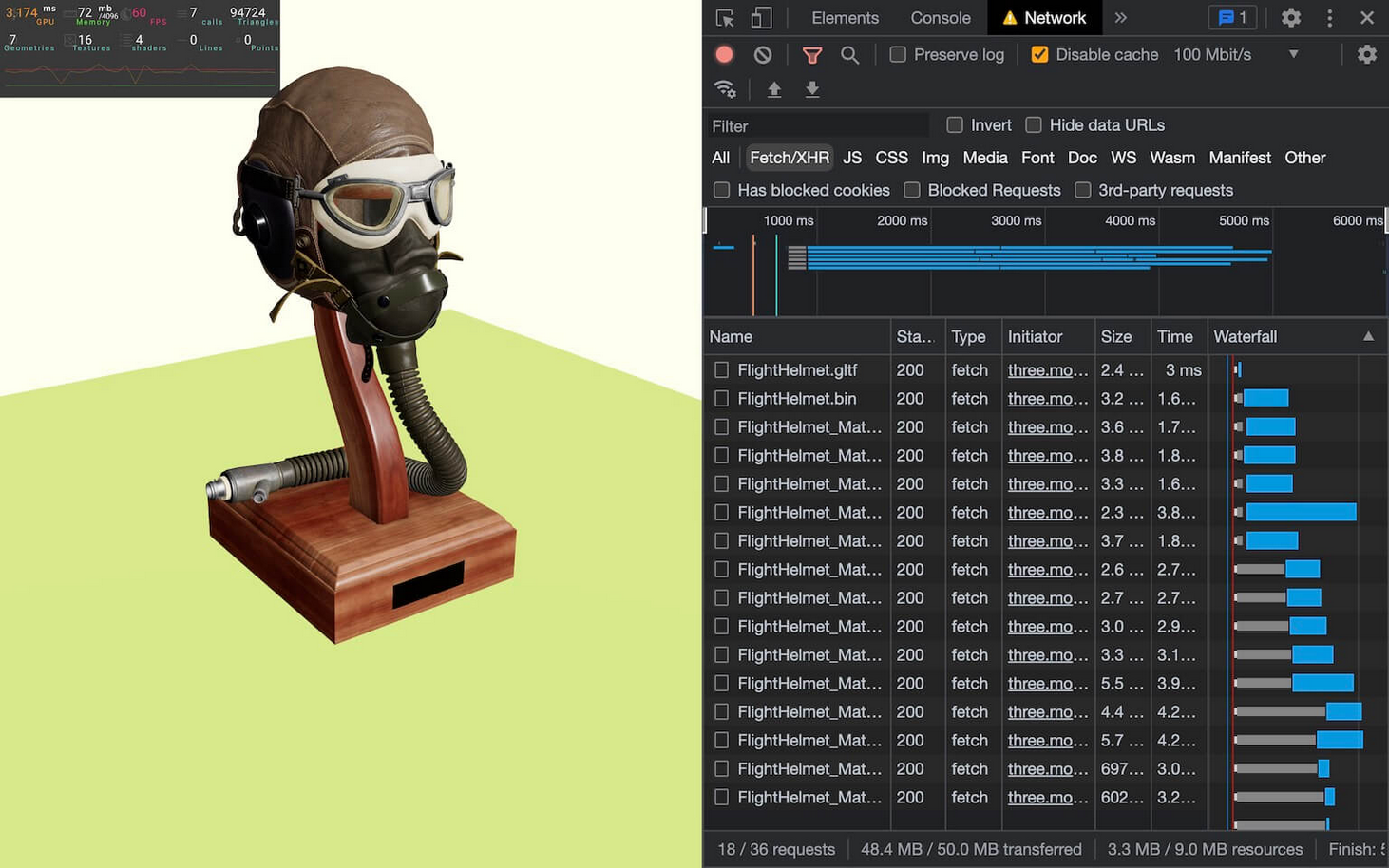Screen dimensions: 1389x868
Task: Select the inspect element cursor icon
Action: [x=725, y=18]
